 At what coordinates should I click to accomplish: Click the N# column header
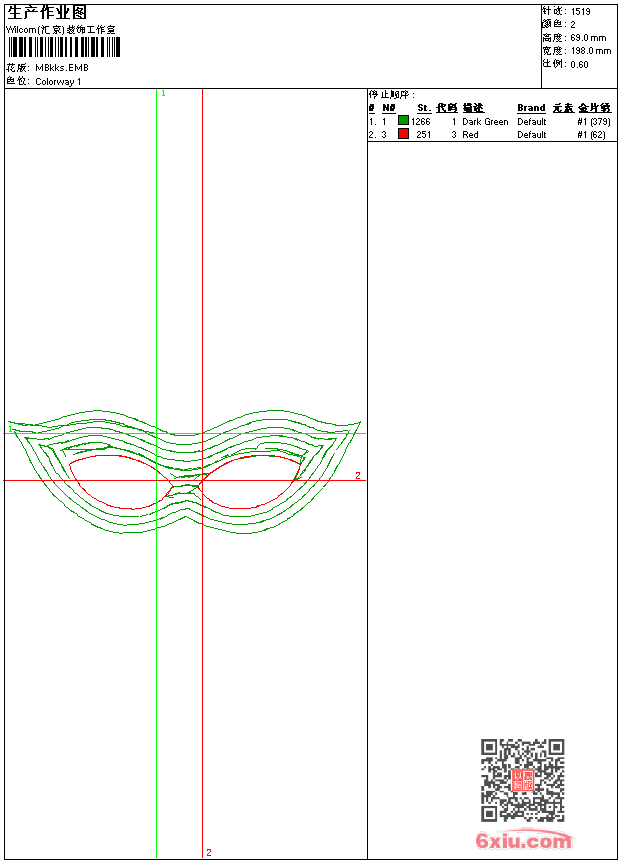tap(388, 108)
